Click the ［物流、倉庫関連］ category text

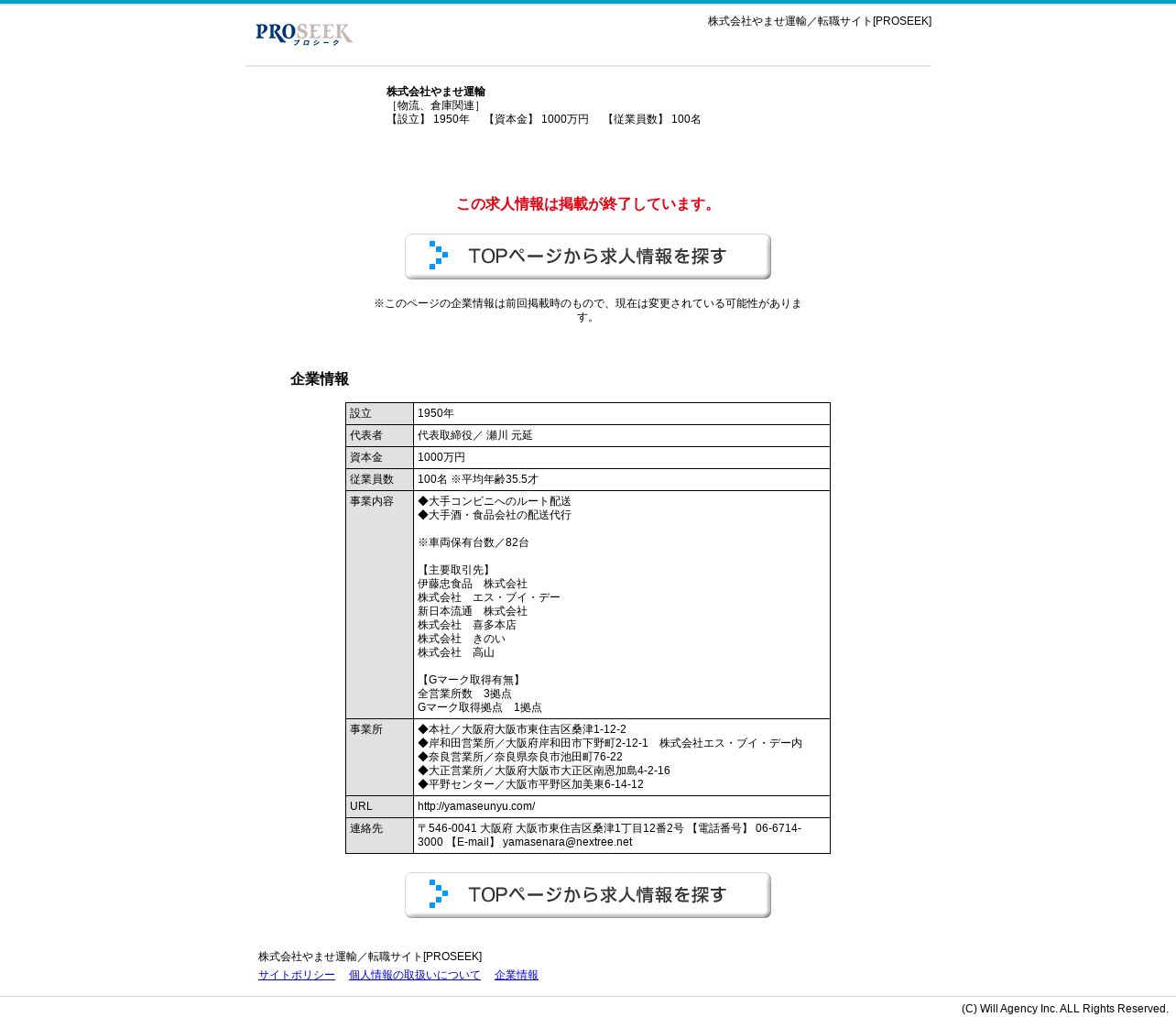tap(436, 105)
